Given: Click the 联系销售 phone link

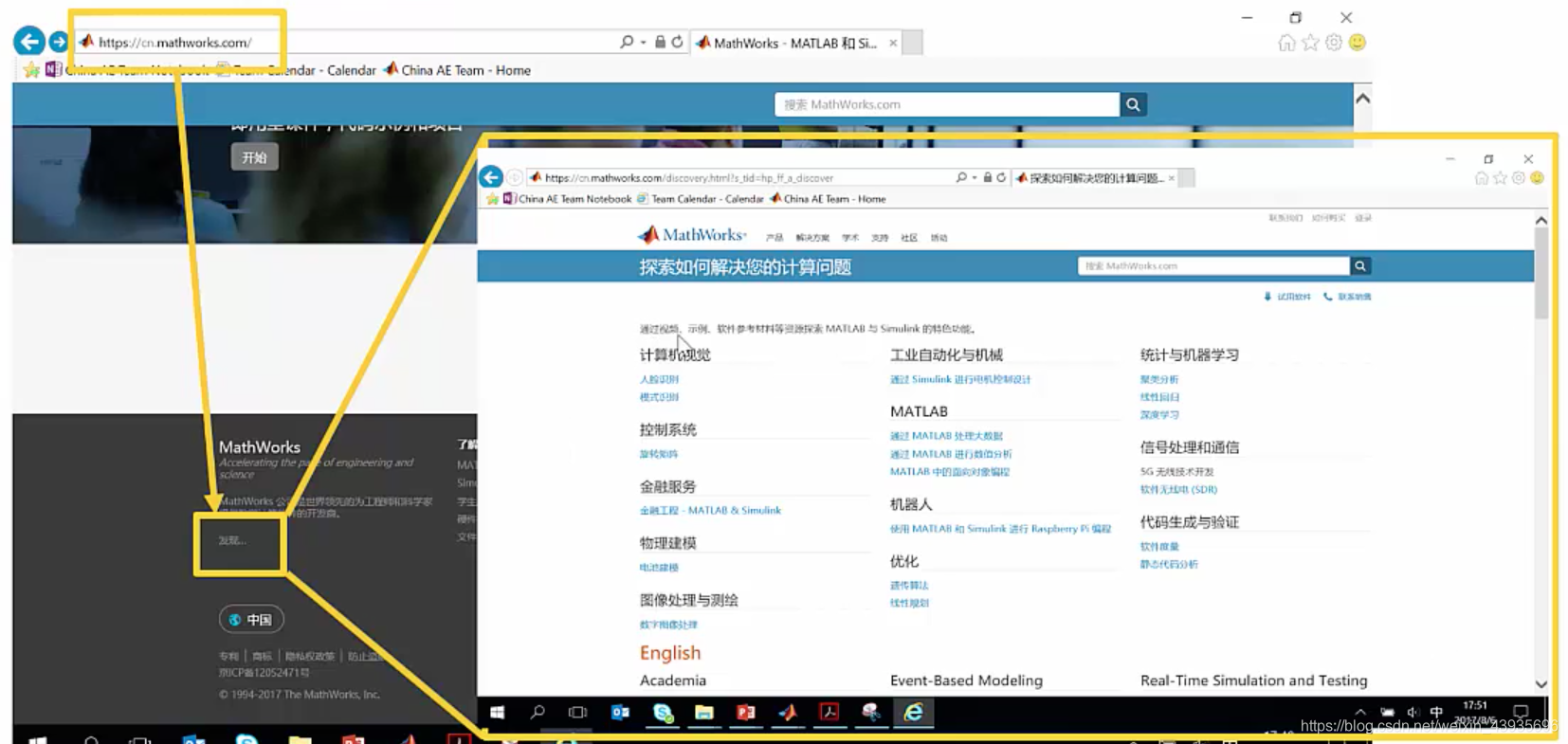Looking at the screenshot, I should tap(1347, 297).
